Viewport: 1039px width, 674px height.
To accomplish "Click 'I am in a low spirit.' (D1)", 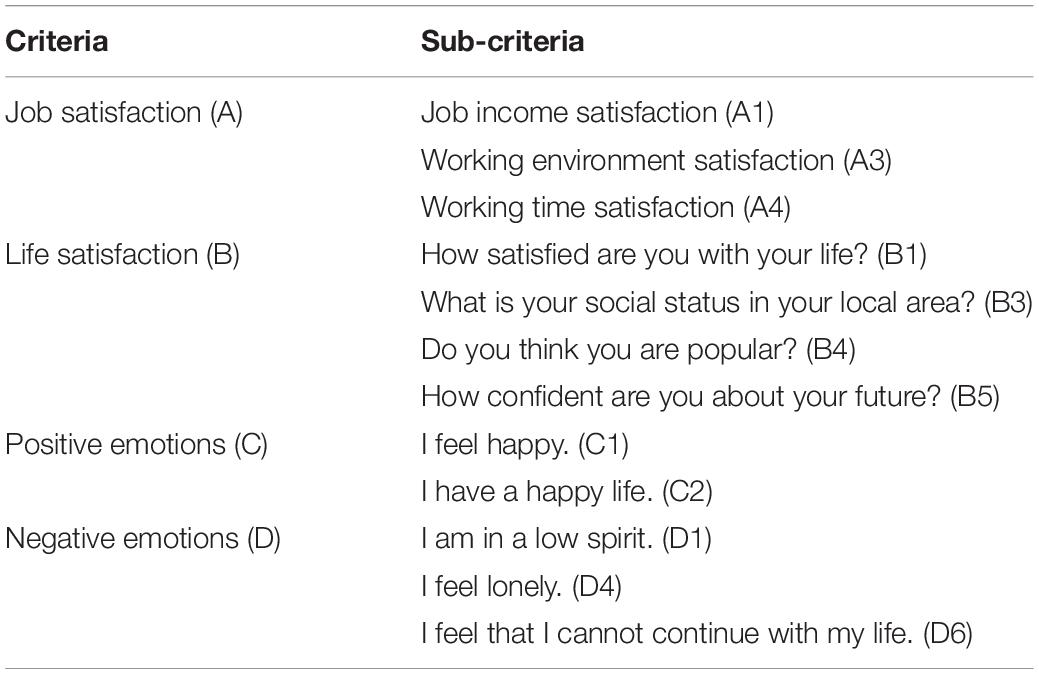I will [x=566, y=539].
